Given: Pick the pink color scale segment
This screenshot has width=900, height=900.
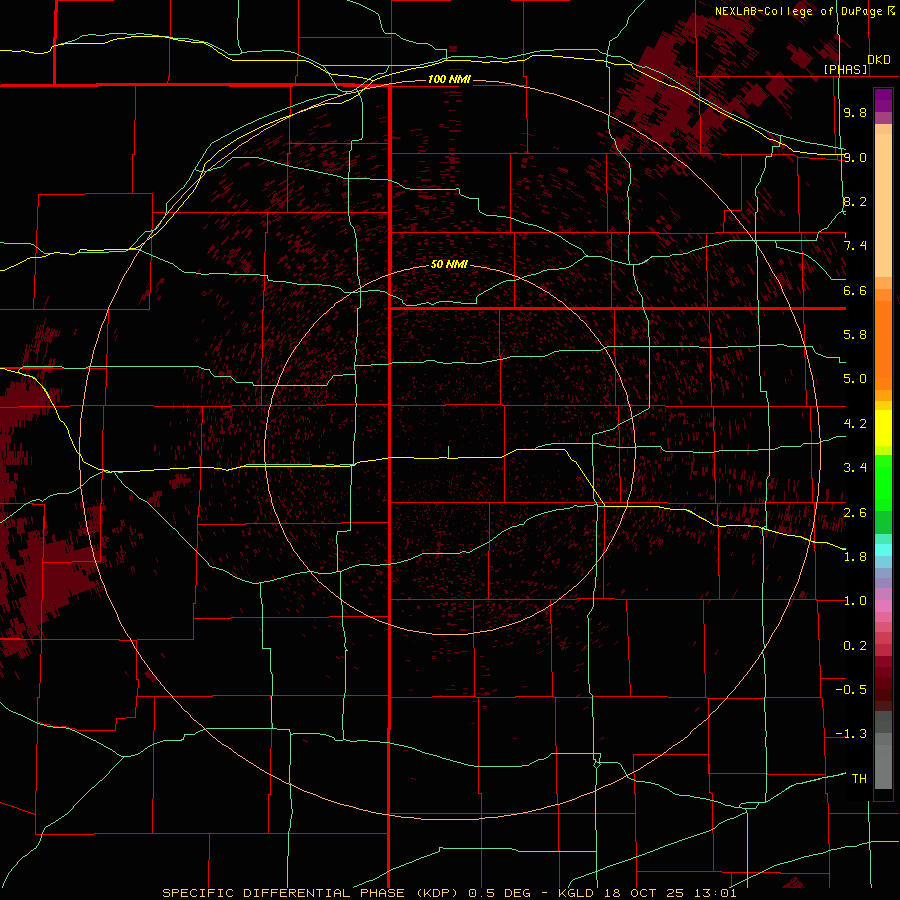Looking at the screenshot, I should 883,606.
